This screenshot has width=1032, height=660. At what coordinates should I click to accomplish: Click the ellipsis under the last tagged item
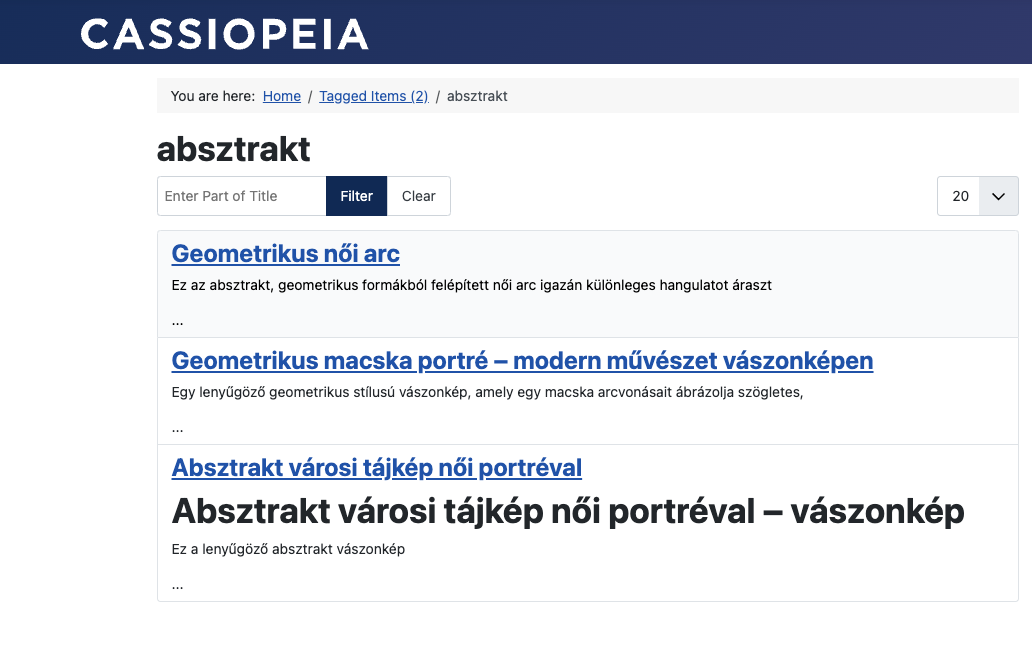[x=177, y=584]
